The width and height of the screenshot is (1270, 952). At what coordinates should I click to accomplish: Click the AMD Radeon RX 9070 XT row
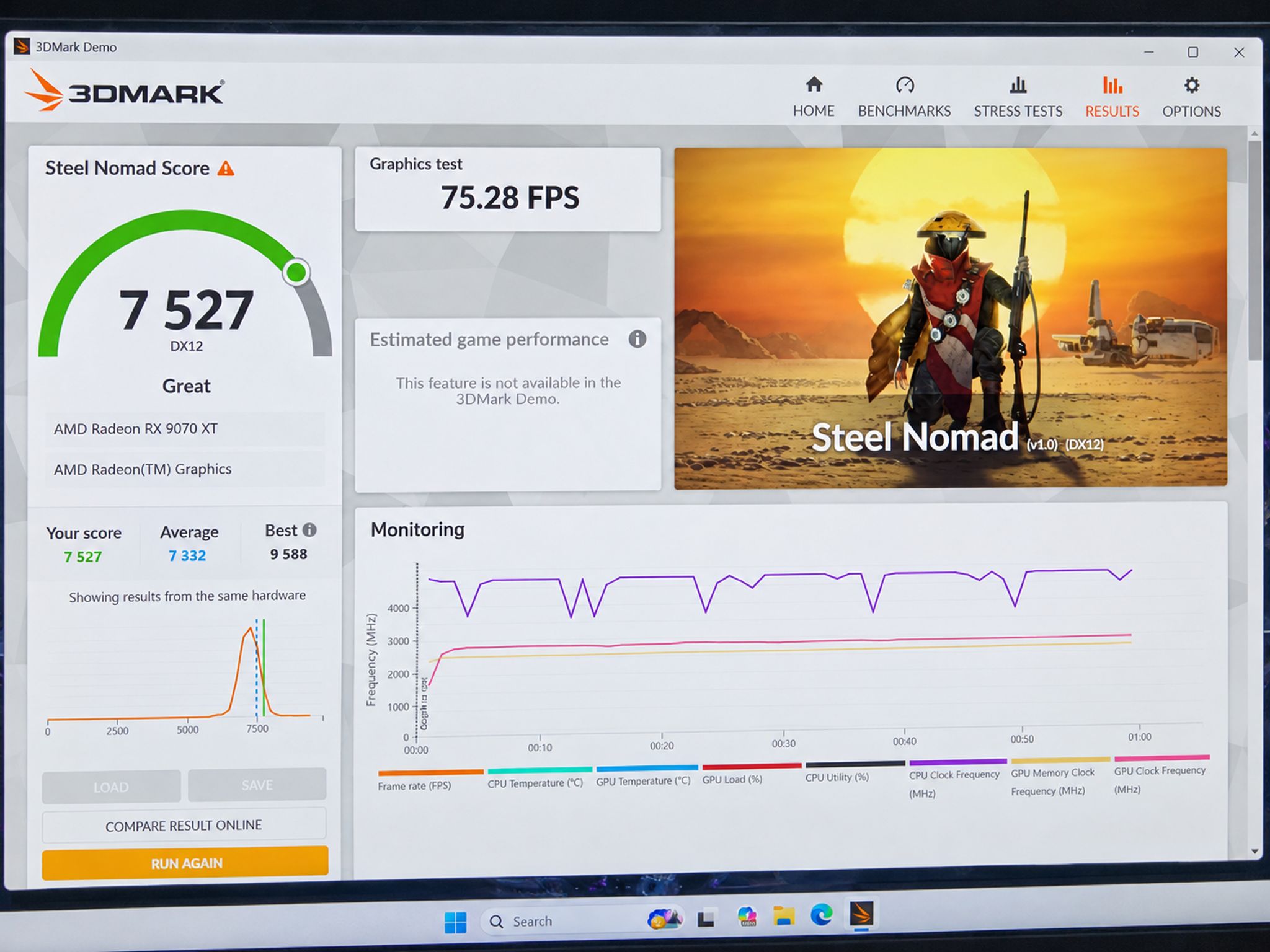[x=185, y=429]
